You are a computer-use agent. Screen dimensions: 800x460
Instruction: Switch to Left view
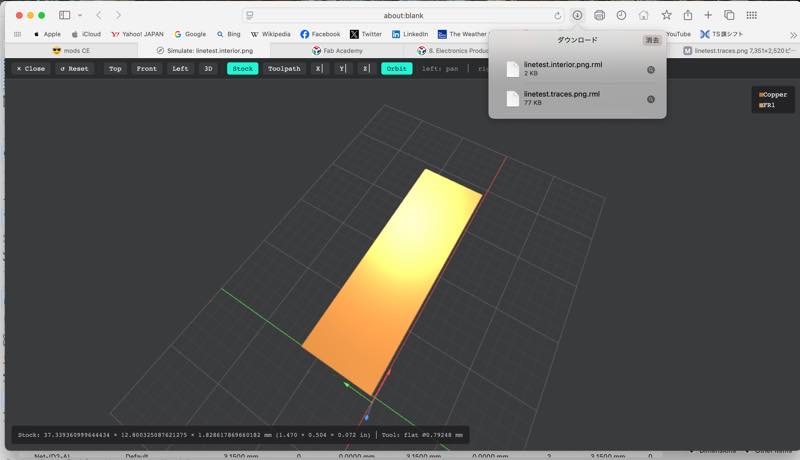pos(180,68)
